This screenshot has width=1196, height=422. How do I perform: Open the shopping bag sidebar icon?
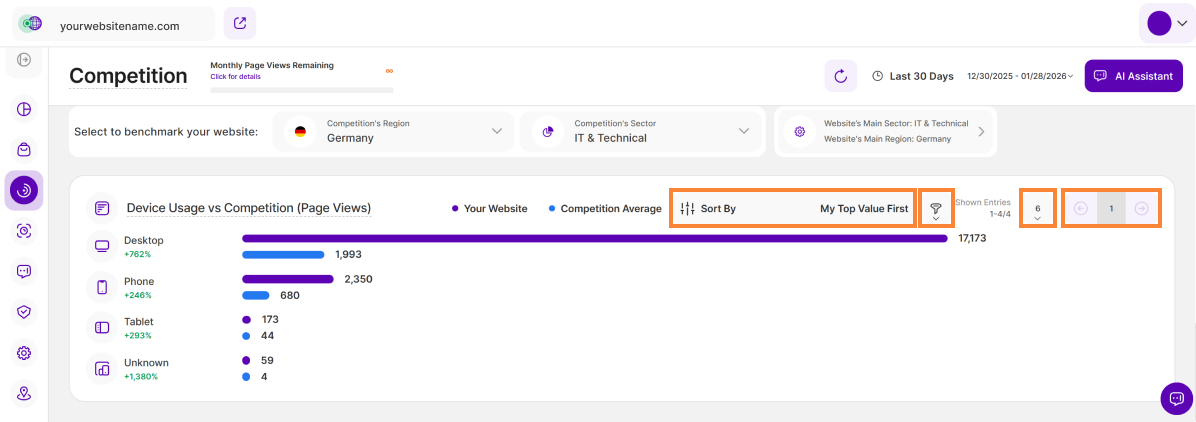pyautogui.click(x=24, y=149)
